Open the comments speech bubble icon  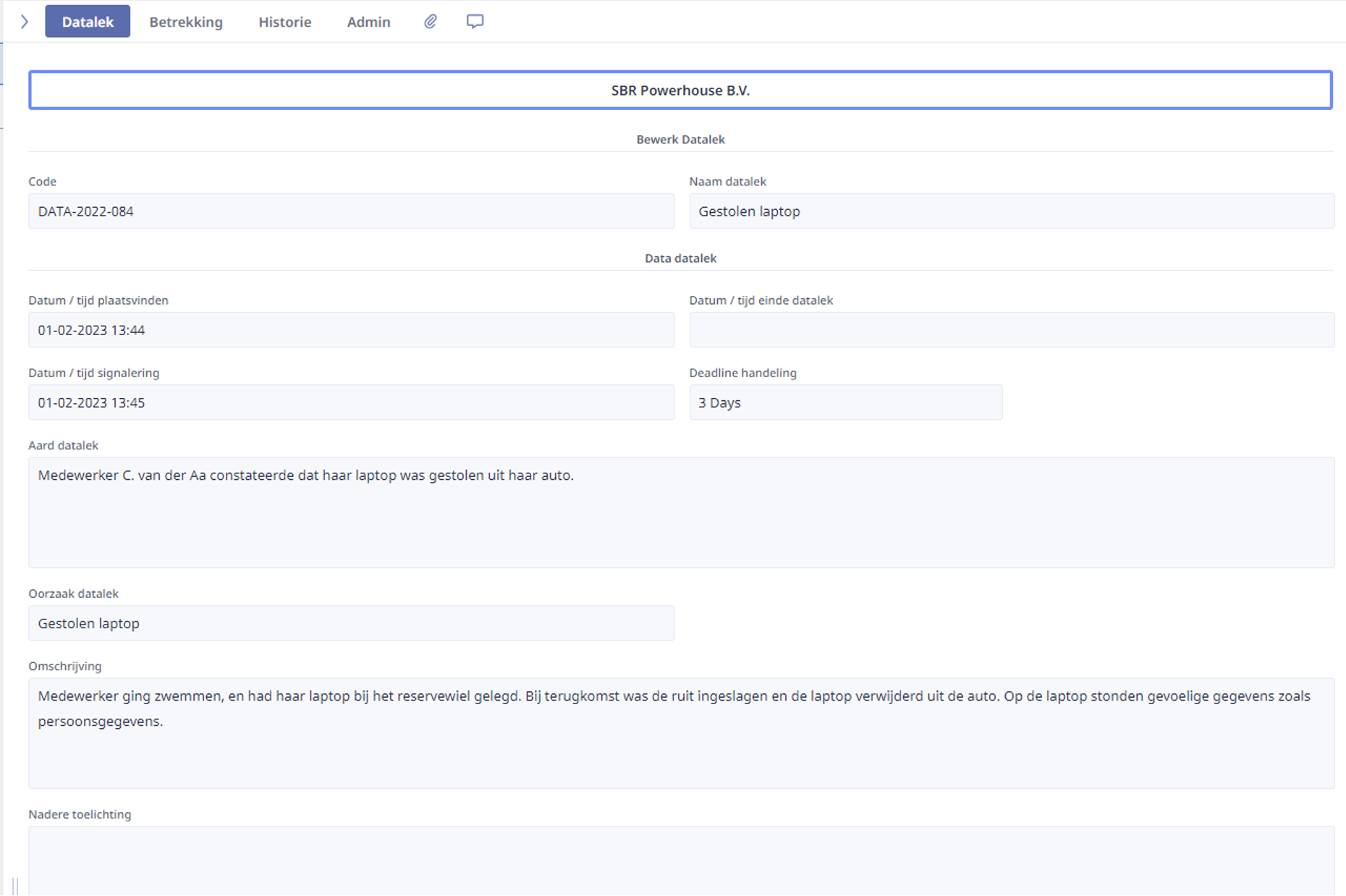click(475, 22)
